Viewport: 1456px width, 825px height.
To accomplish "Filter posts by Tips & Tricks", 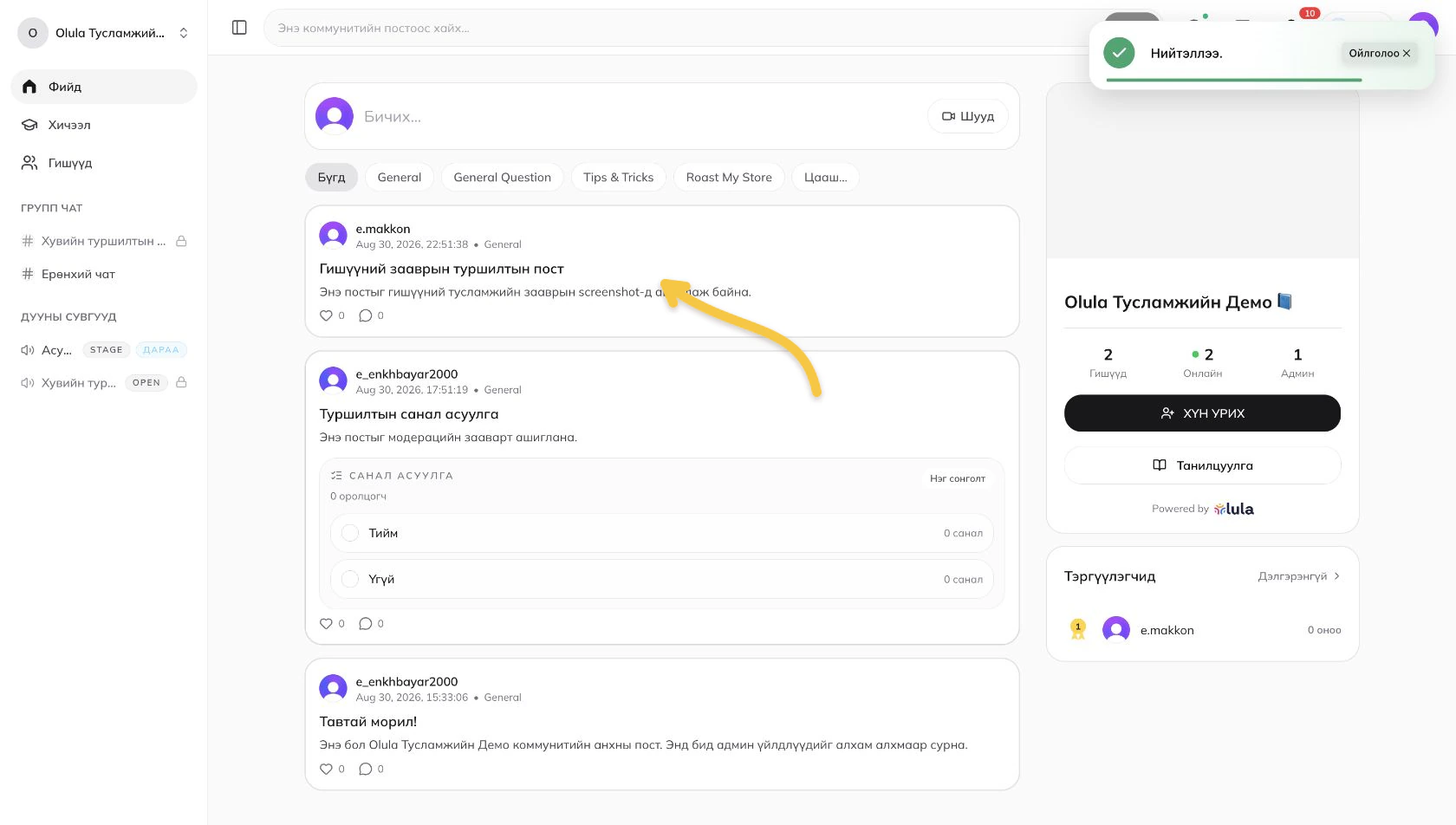I will (x=619, y=177).
